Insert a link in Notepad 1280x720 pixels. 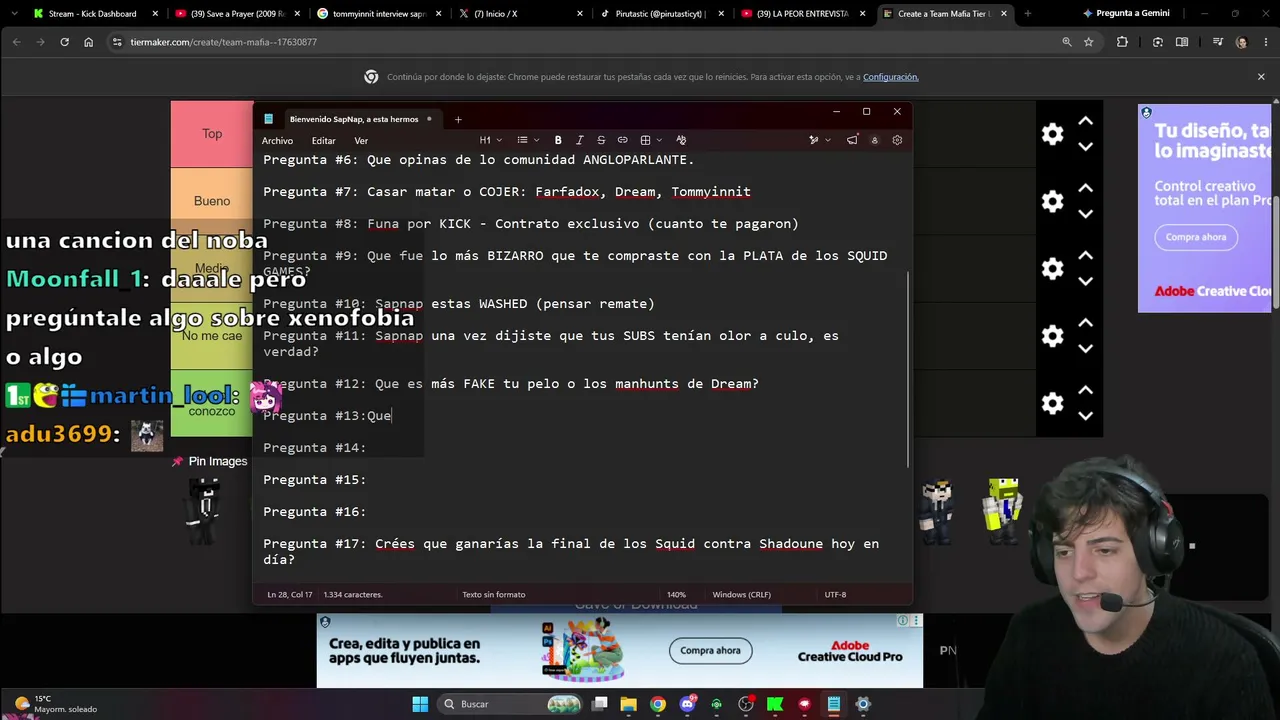point(622,140)
